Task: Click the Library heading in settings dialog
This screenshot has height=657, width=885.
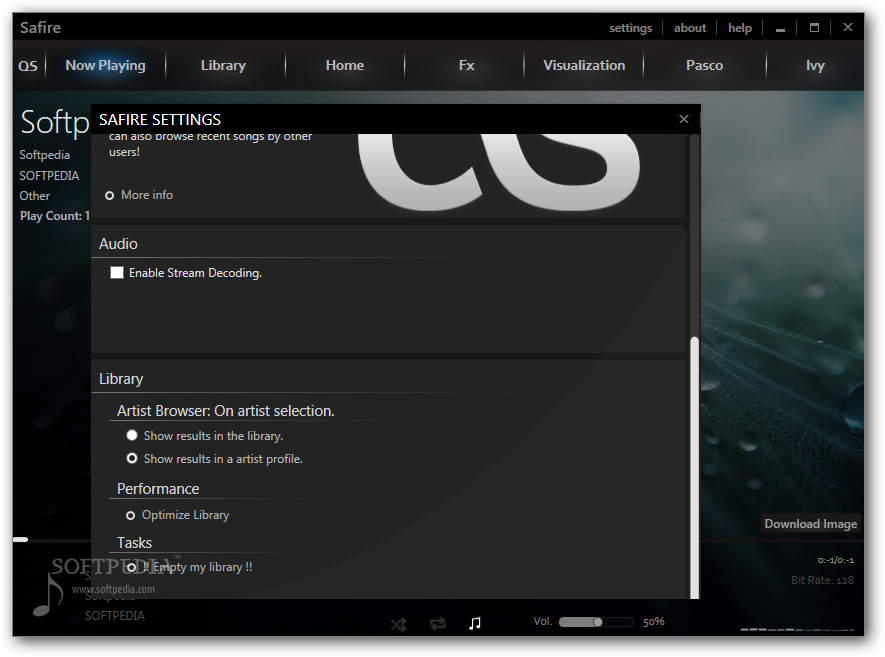Action: 121,379
